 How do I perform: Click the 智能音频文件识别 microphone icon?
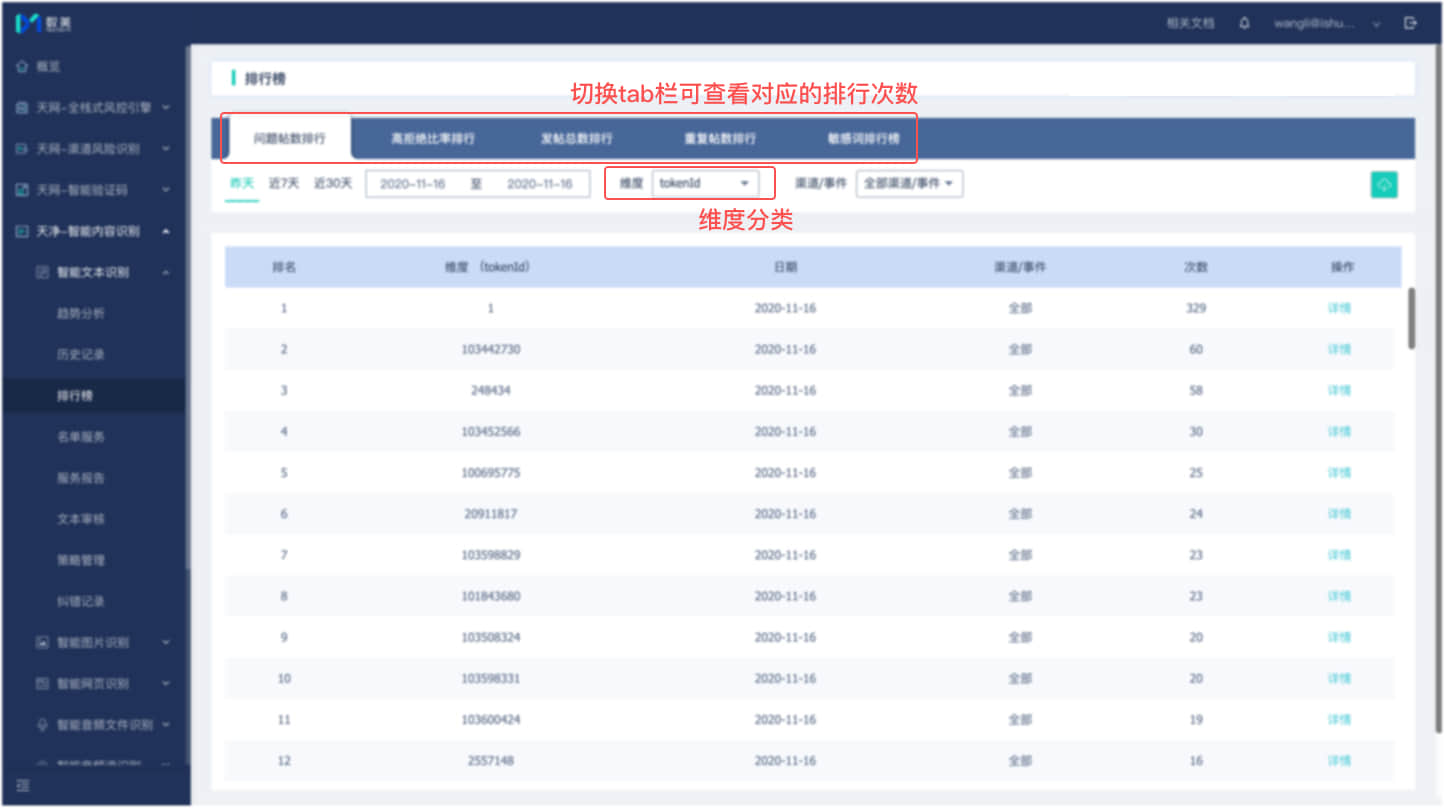click(x=42, y=724)
